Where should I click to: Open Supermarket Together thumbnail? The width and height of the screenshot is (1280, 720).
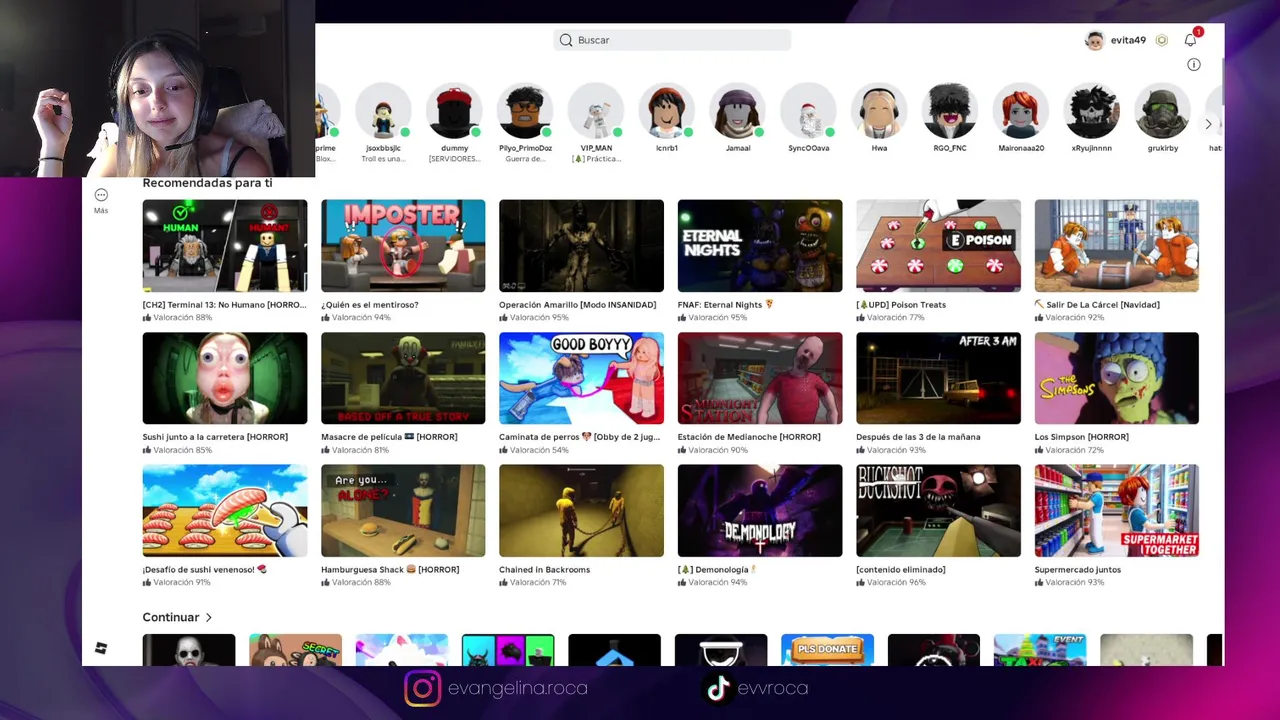coord(1116,511)
